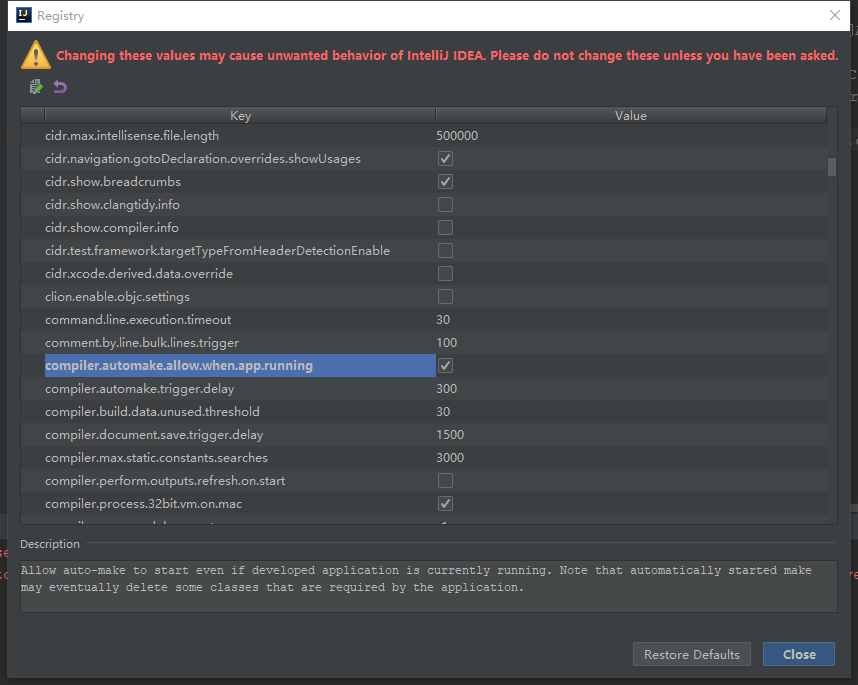Click the Close button
Screen dimensions: 858x685
click(x=799, y=654)
